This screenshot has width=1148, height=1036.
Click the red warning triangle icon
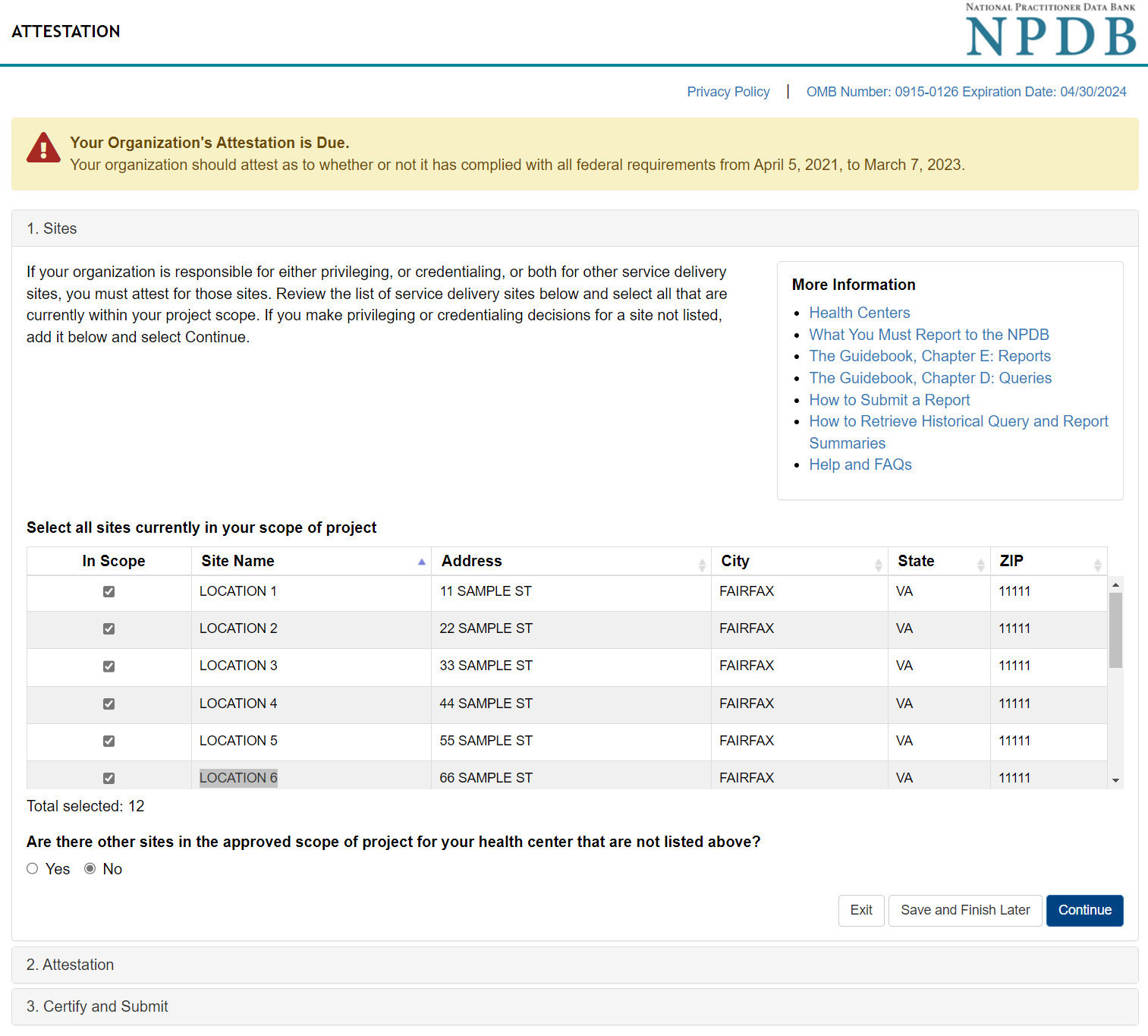[43, 148]
